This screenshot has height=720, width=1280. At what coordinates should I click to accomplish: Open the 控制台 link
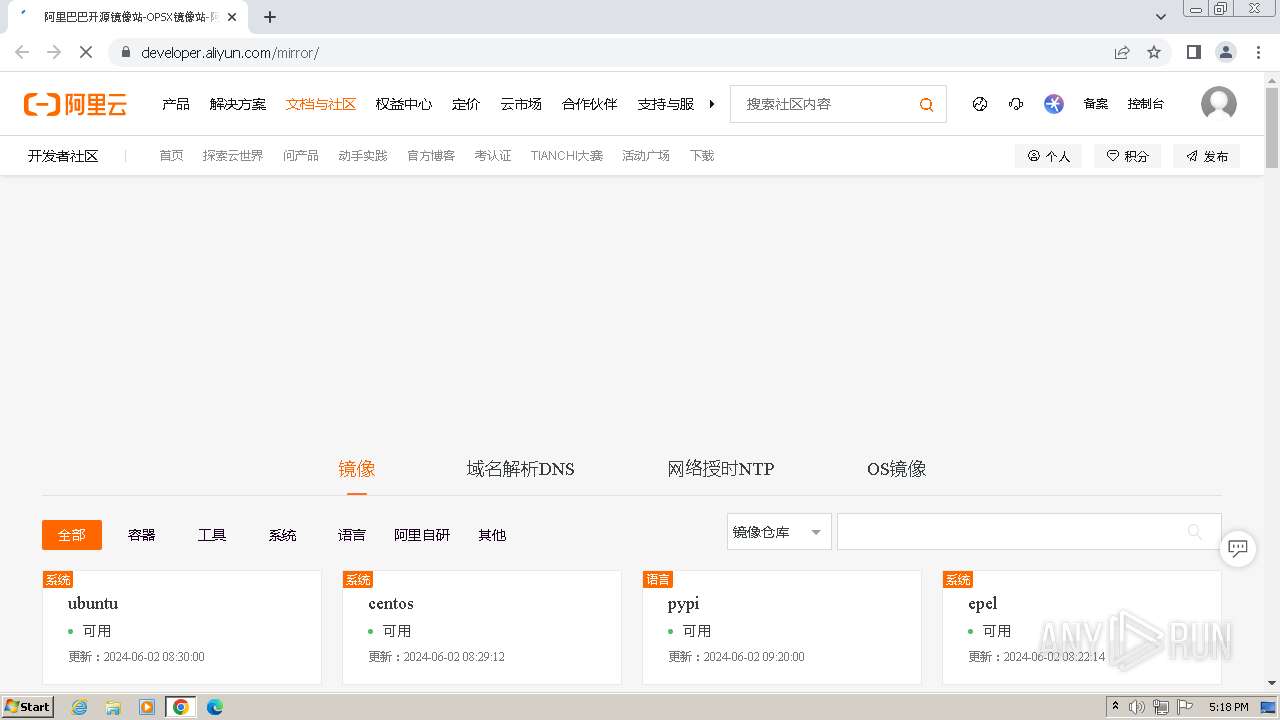[1146, 104]
